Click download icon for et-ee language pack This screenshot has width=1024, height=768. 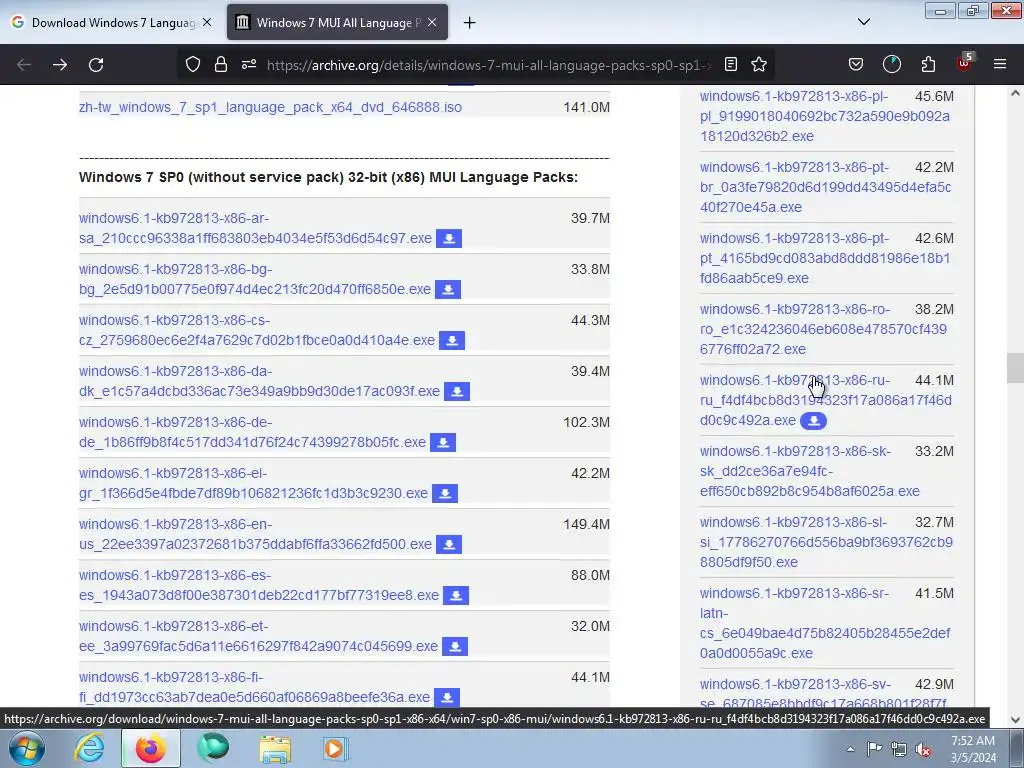455,646
